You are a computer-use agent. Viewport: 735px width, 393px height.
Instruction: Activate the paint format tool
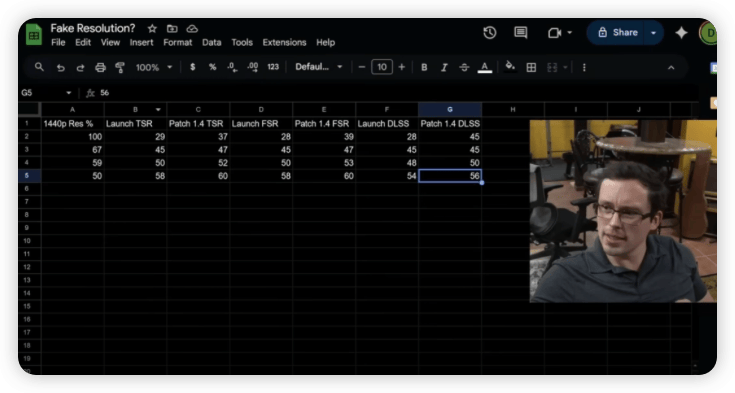tap(120, 68)
